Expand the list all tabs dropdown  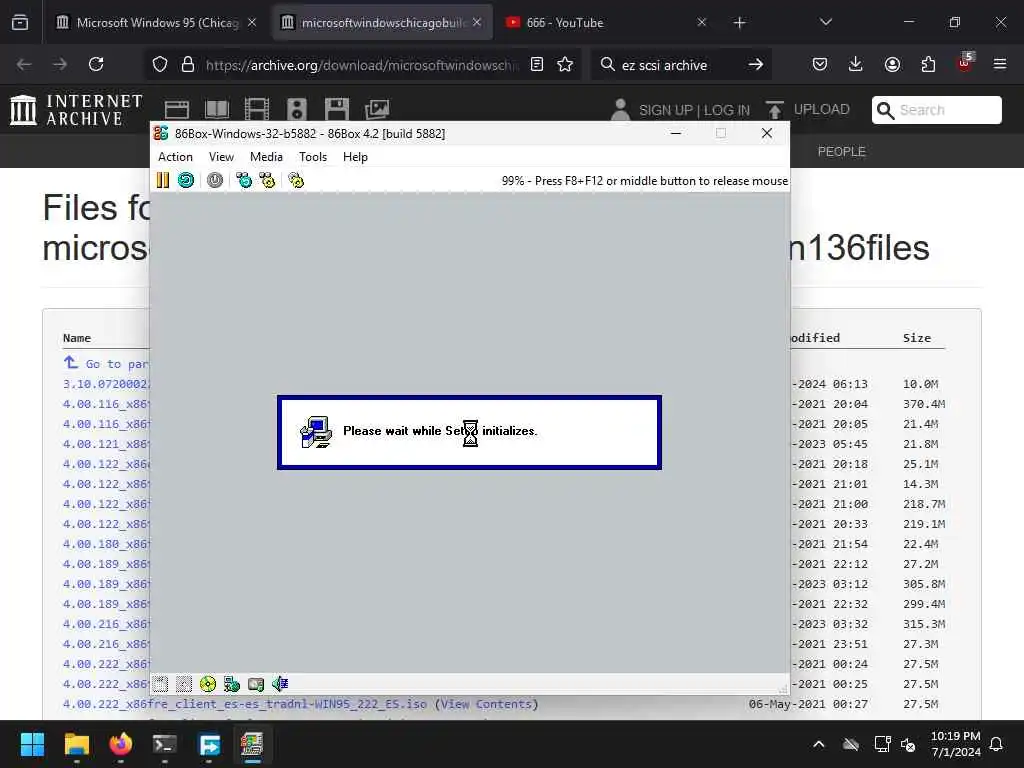tap(825, 22)
